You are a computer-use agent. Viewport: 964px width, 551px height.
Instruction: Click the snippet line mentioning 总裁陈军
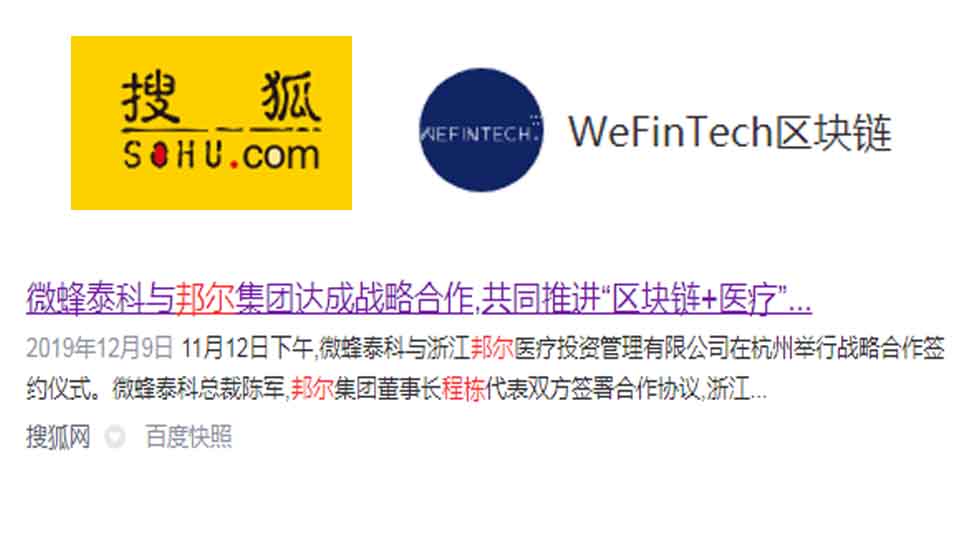pyautogui.click(x=397, y=389)
